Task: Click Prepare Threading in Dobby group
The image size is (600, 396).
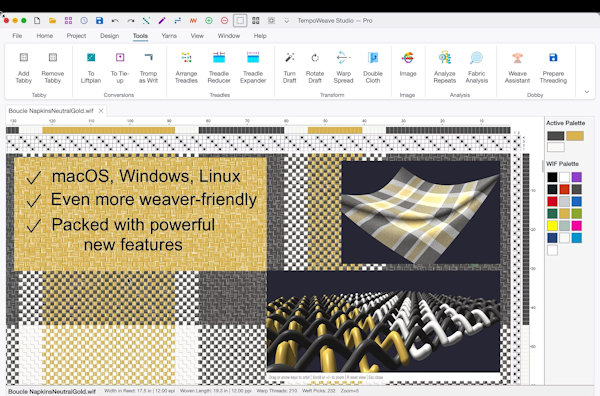Action: click(x=553, y=68)
